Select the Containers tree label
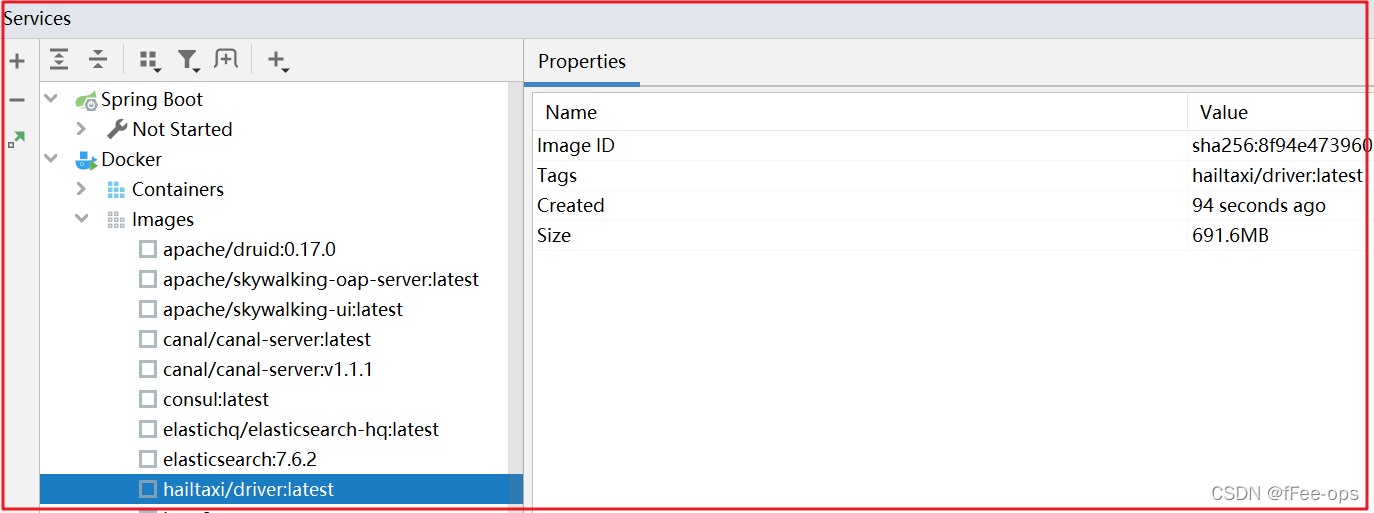1374x513 pixels. click(x=178, y=189)
